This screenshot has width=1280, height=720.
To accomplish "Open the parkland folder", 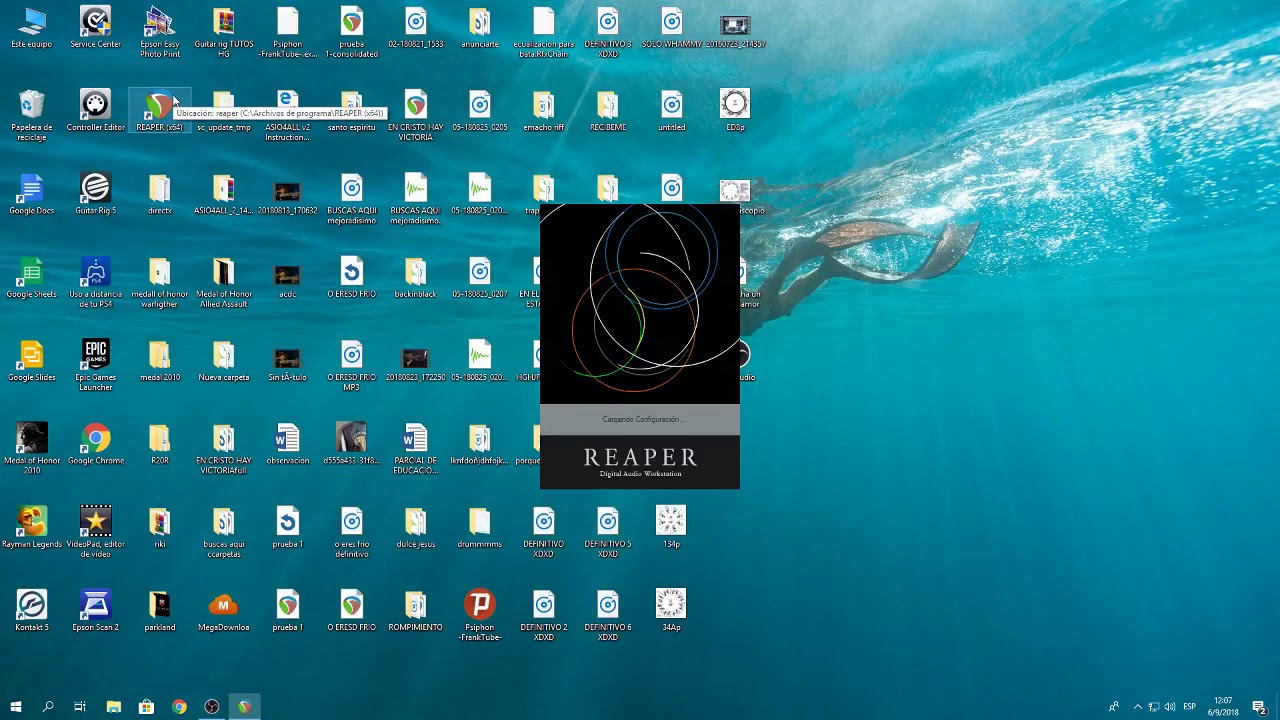I will 160,611.
